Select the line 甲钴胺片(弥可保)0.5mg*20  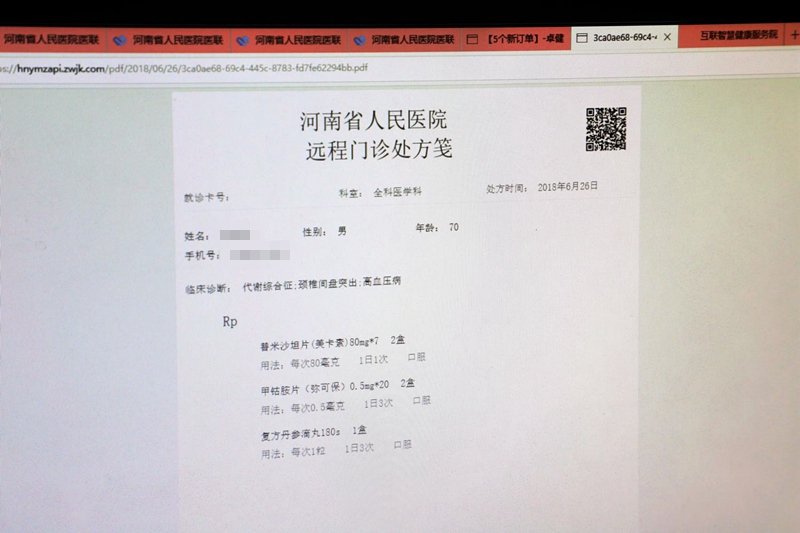[x=325, y=388]
